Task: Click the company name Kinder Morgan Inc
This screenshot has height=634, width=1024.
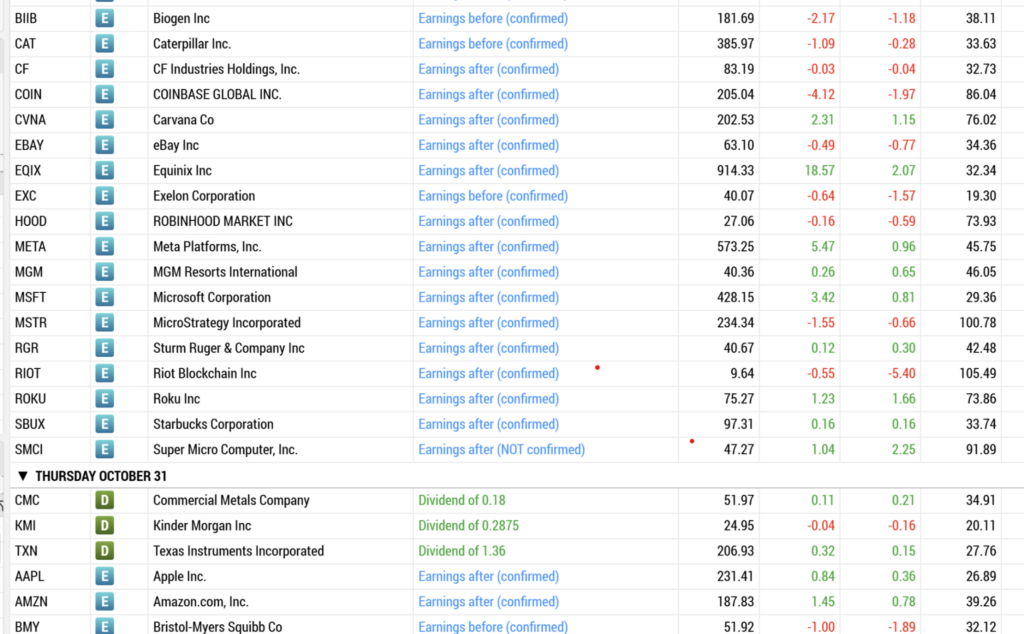Action: [202, 526]
